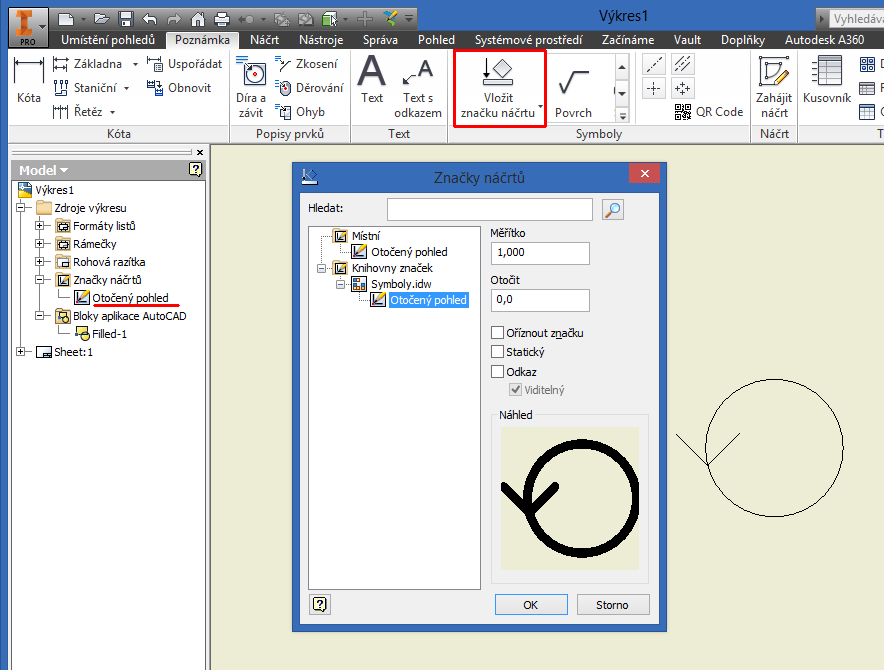Viewport: 884px width, 670px height.
Task: Click Obnovit to retrieve dimensions
Action: [179, 87]
